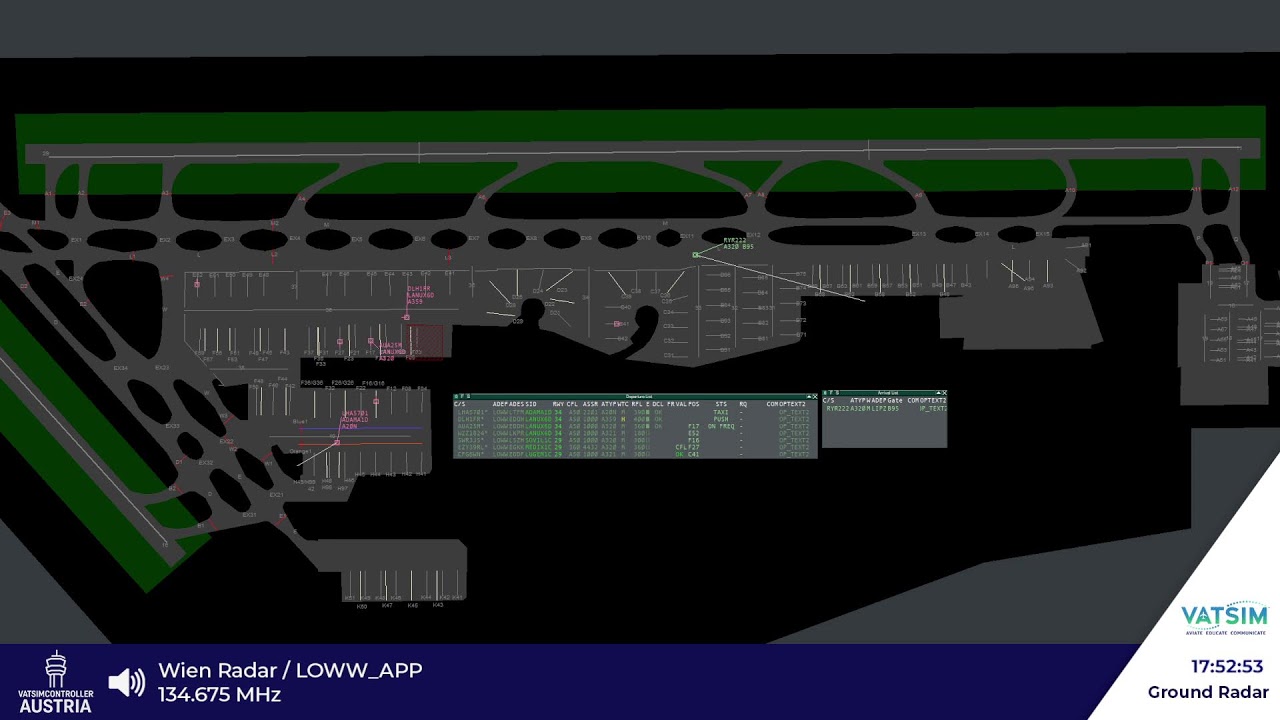
Task: Click the 134.675 MHz frequency text
Action: click(x=219, y=694)
